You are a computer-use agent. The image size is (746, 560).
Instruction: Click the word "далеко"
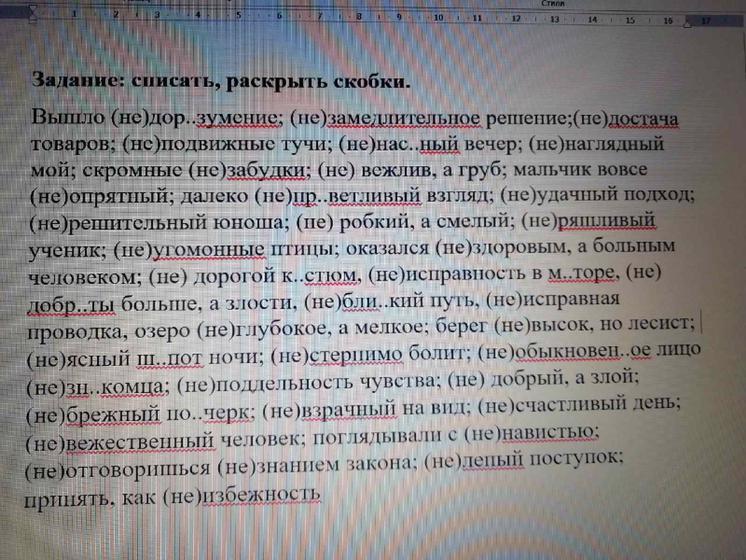(215, 196)
